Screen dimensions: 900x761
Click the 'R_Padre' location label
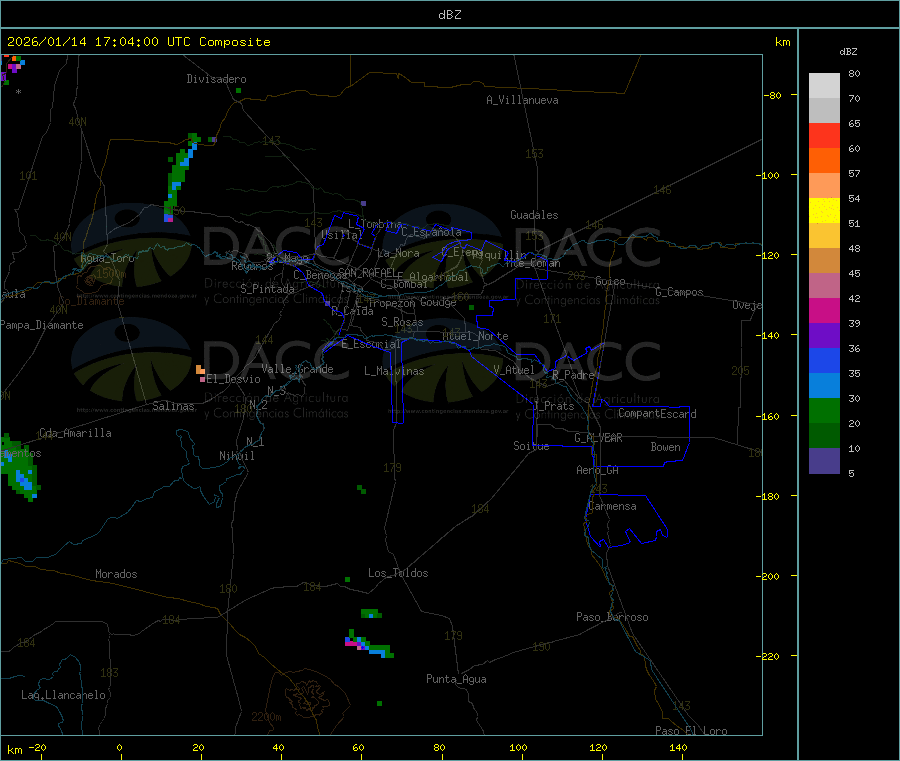pyautogui.click(x=573, y=375)
